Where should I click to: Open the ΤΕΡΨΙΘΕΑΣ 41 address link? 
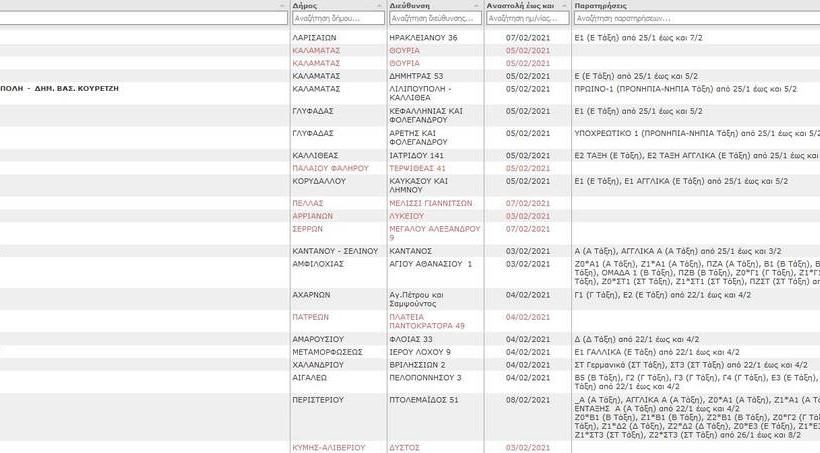click(416, 168)
